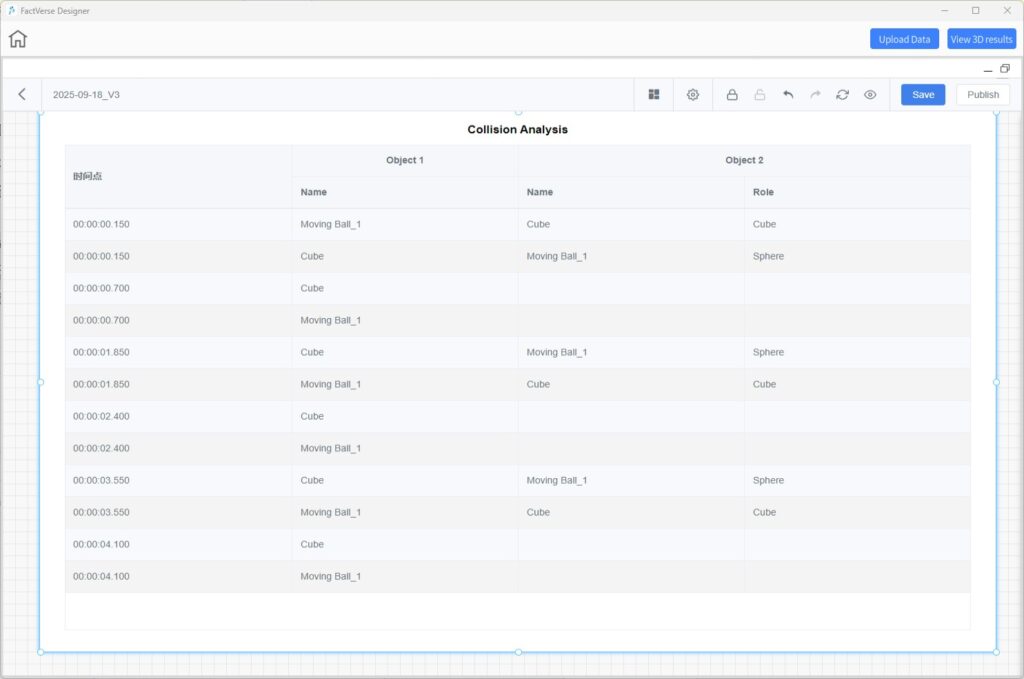This screenshot has height=679, width=1024.
Task: Refresh the dashboard data
Action: coord(842,95)
